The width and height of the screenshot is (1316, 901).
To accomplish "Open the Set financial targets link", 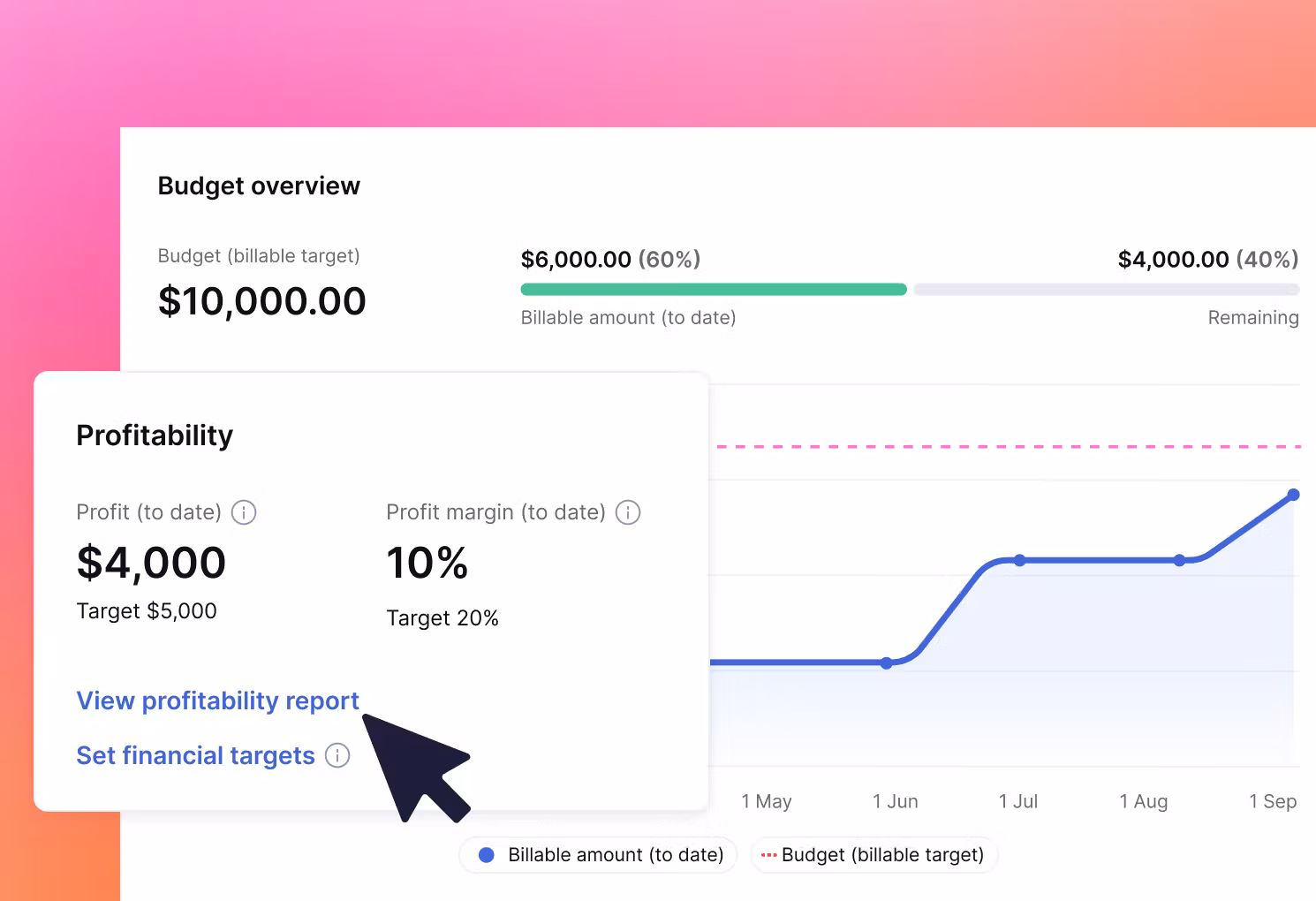I will (195, 755).
